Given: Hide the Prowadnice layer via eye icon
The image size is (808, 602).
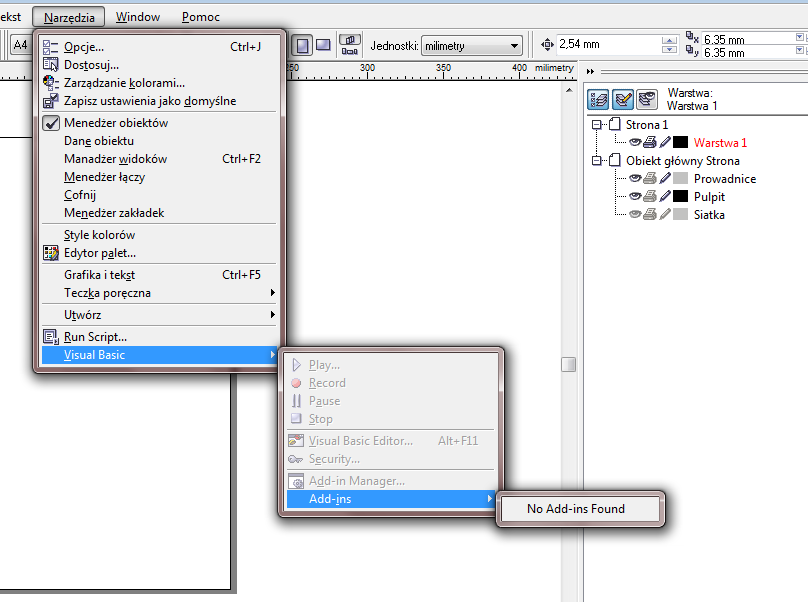Looking at the screenshot, I should click(634, 179).
